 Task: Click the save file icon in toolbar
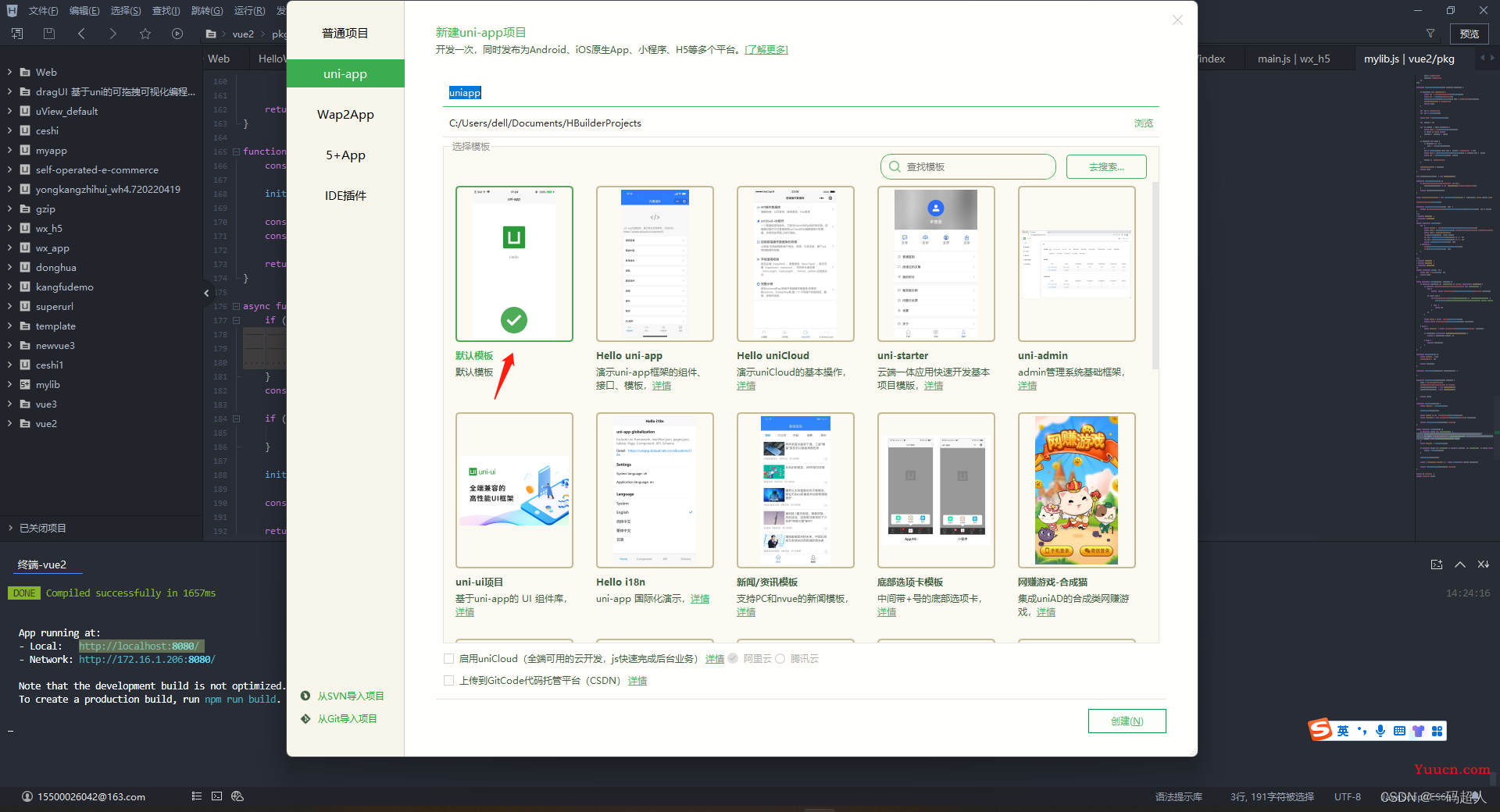pyautogui.click(x=49, y=34)
